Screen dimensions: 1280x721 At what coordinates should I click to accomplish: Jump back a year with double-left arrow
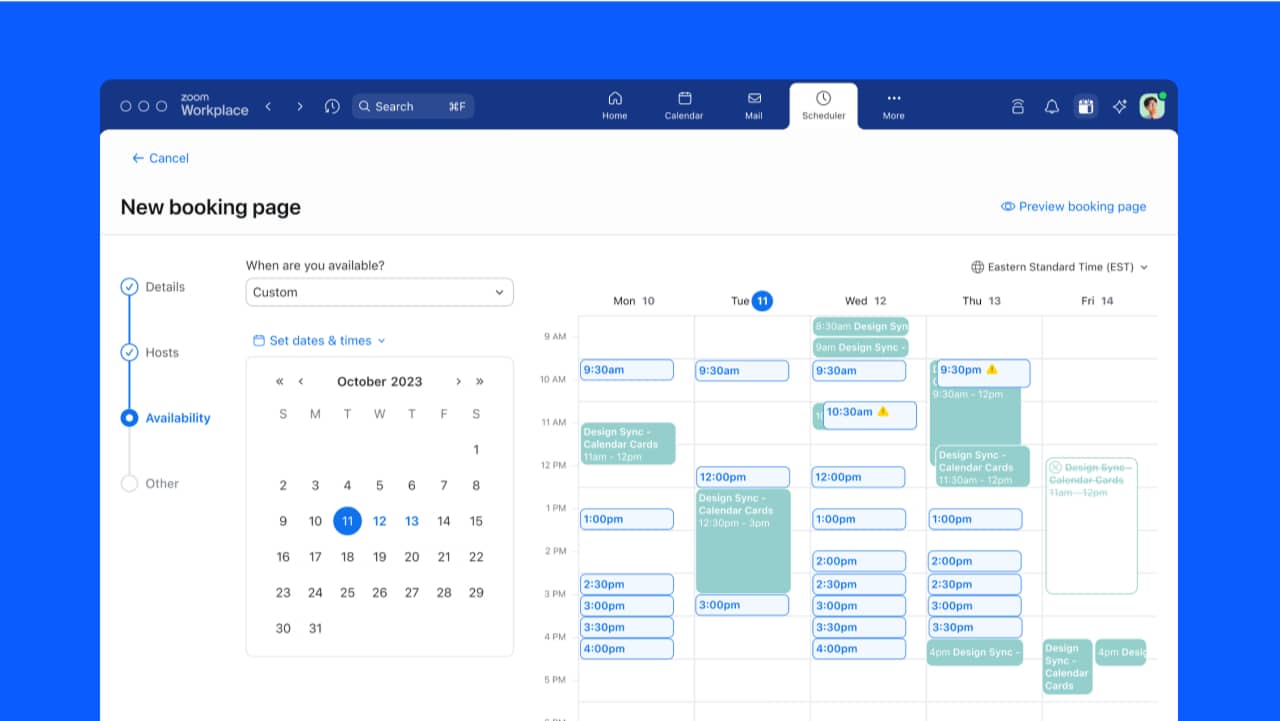[x=280, y=381]
